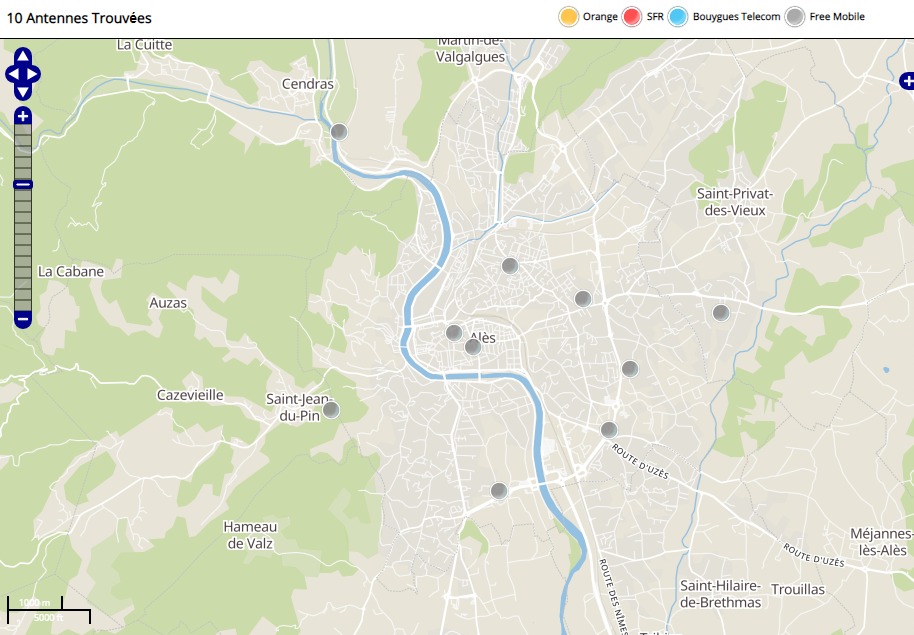The image size is (914, 635).
Task: Click the antenna marker beside Saint-Jean-du-Pin
Action: [x=331, y=410]
